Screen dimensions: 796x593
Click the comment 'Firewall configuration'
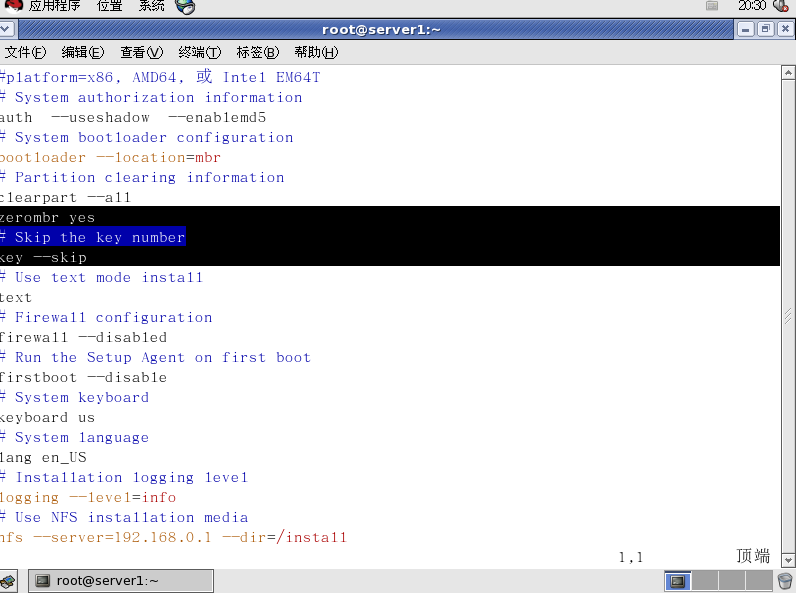click(x=114, y=318)
